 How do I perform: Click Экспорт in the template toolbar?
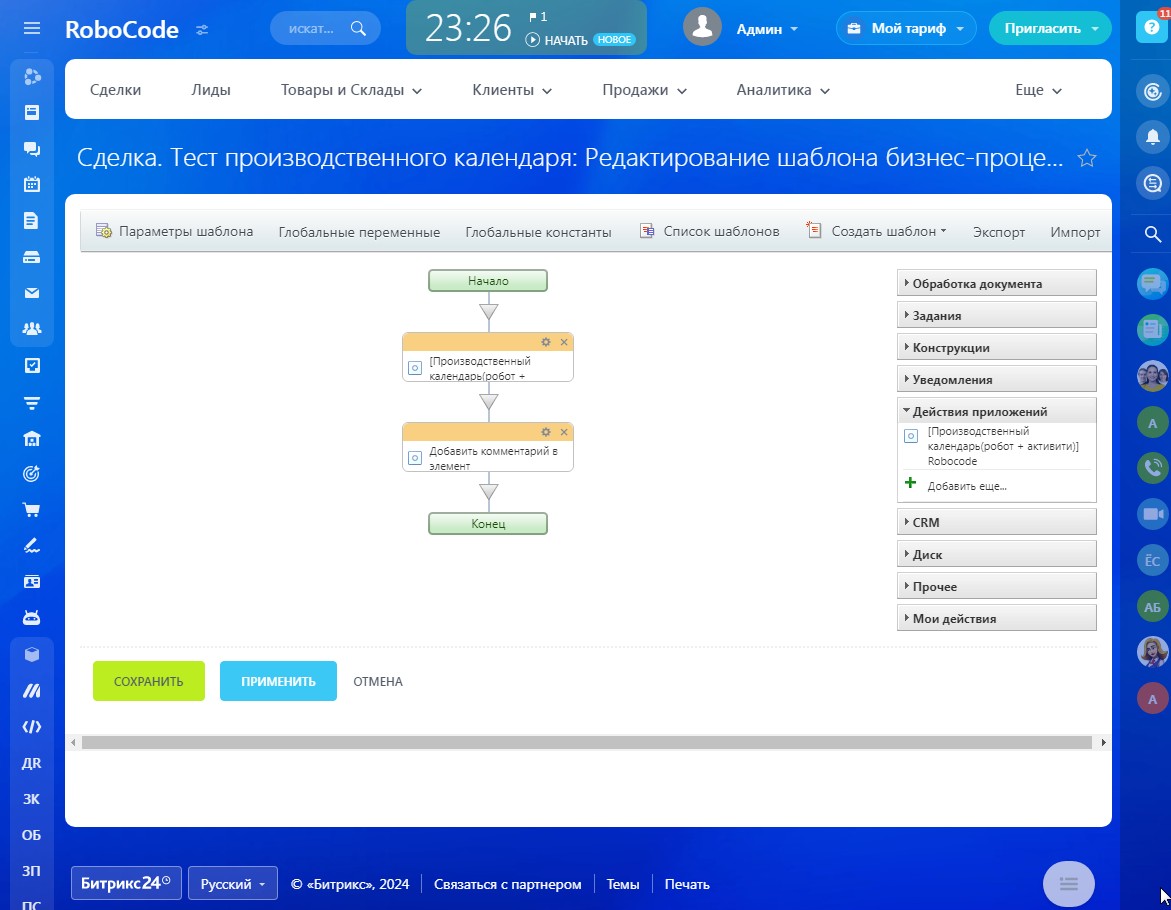tap(998, 232)
